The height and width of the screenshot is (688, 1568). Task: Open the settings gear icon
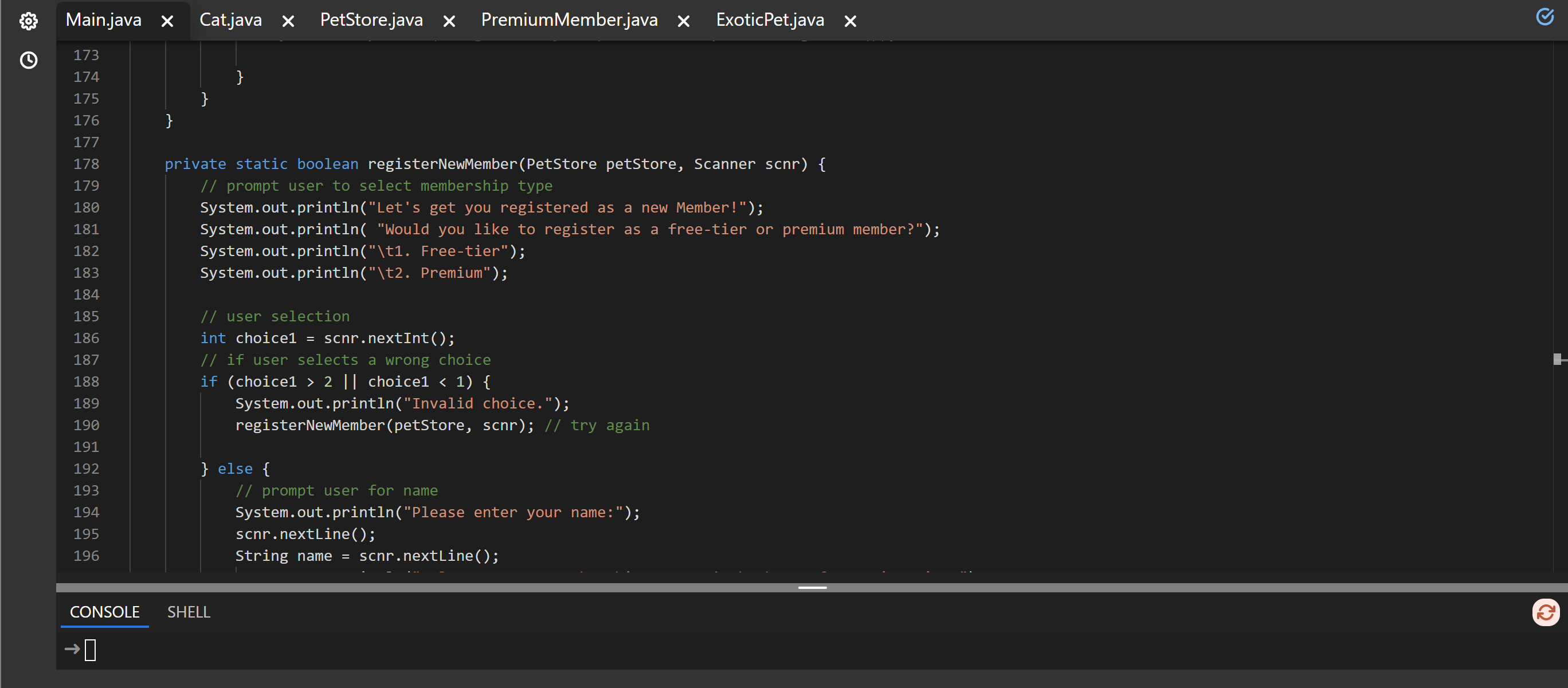pyautogui.click(x=28, y=21)
